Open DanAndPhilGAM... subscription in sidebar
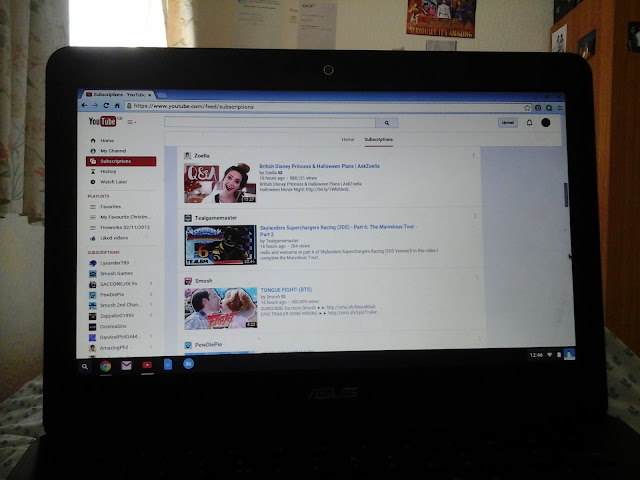 coord(121,337)
